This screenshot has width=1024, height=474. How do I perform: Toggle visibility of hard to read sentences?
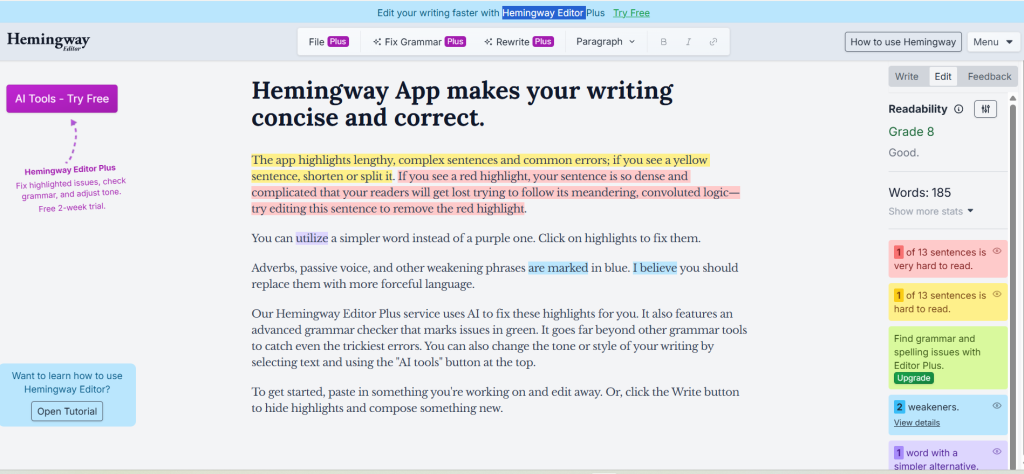[x=997, y=294]
